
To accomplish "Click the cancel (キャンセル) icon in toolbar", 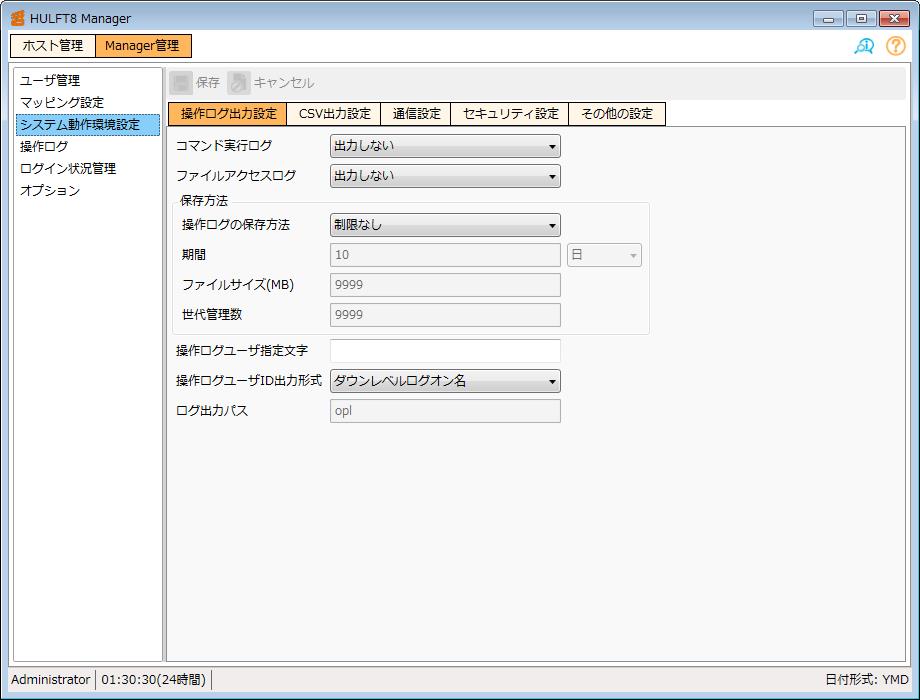I will pos(239,83).
